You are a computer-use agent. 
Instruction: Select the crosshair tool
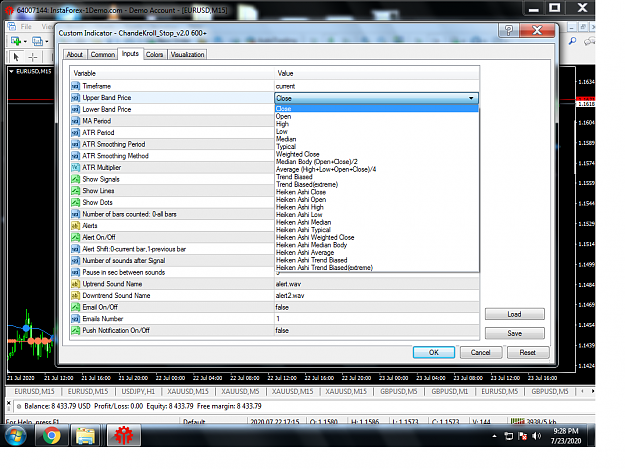(33, 57)
